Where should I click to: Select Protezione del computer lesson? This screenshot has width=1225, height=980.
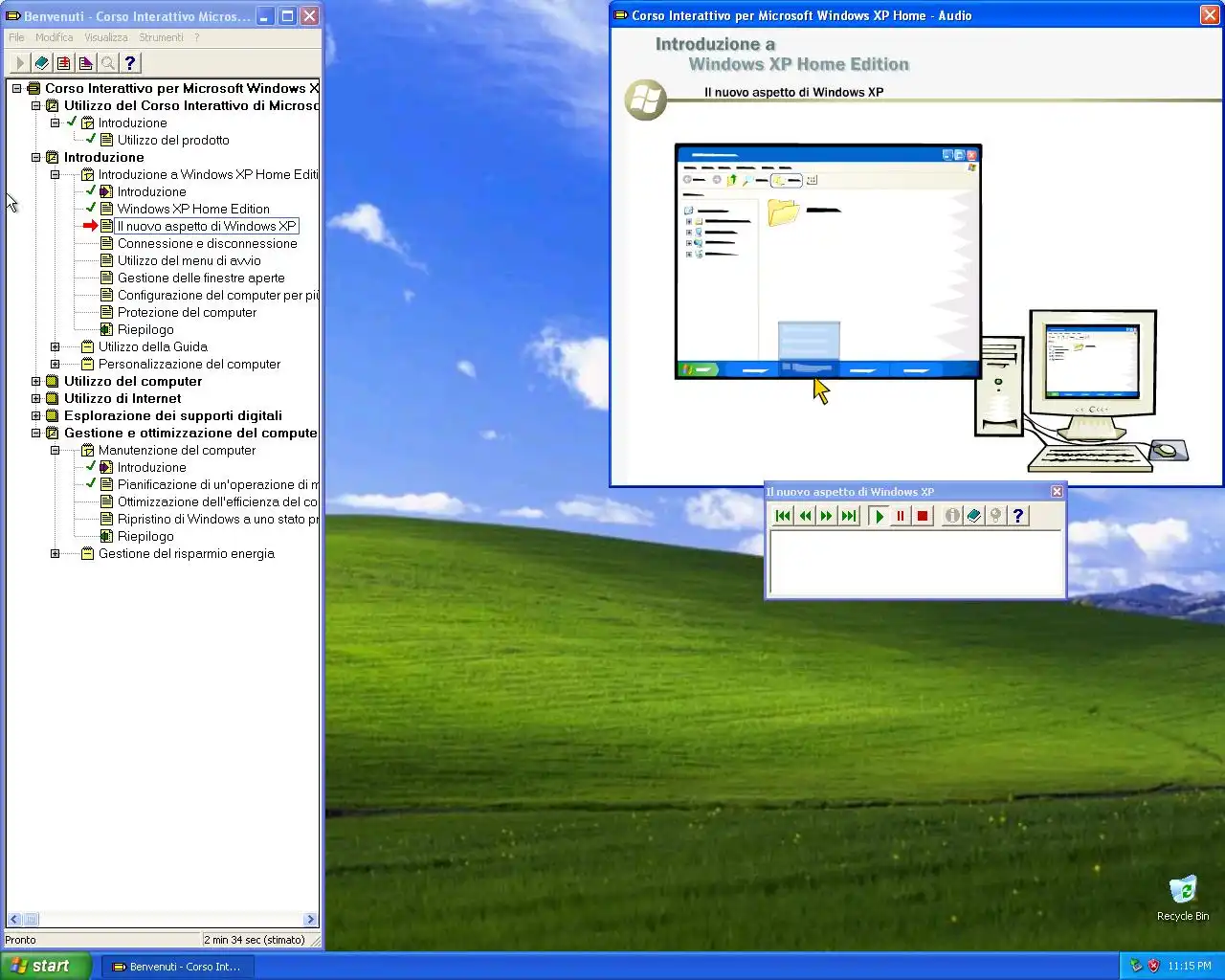[187, 312]
